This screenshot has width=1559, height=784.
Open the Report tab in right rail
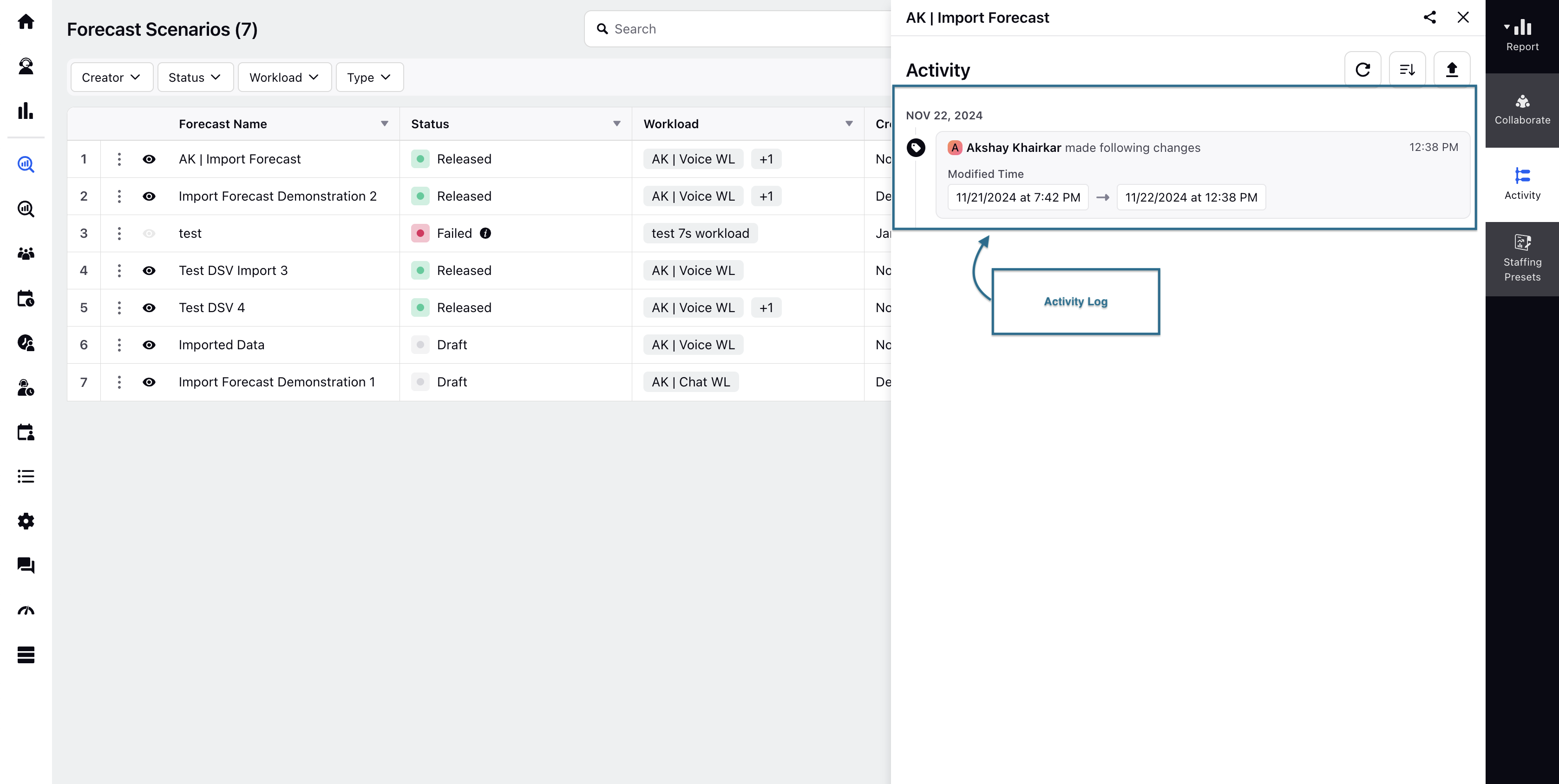1522,36
